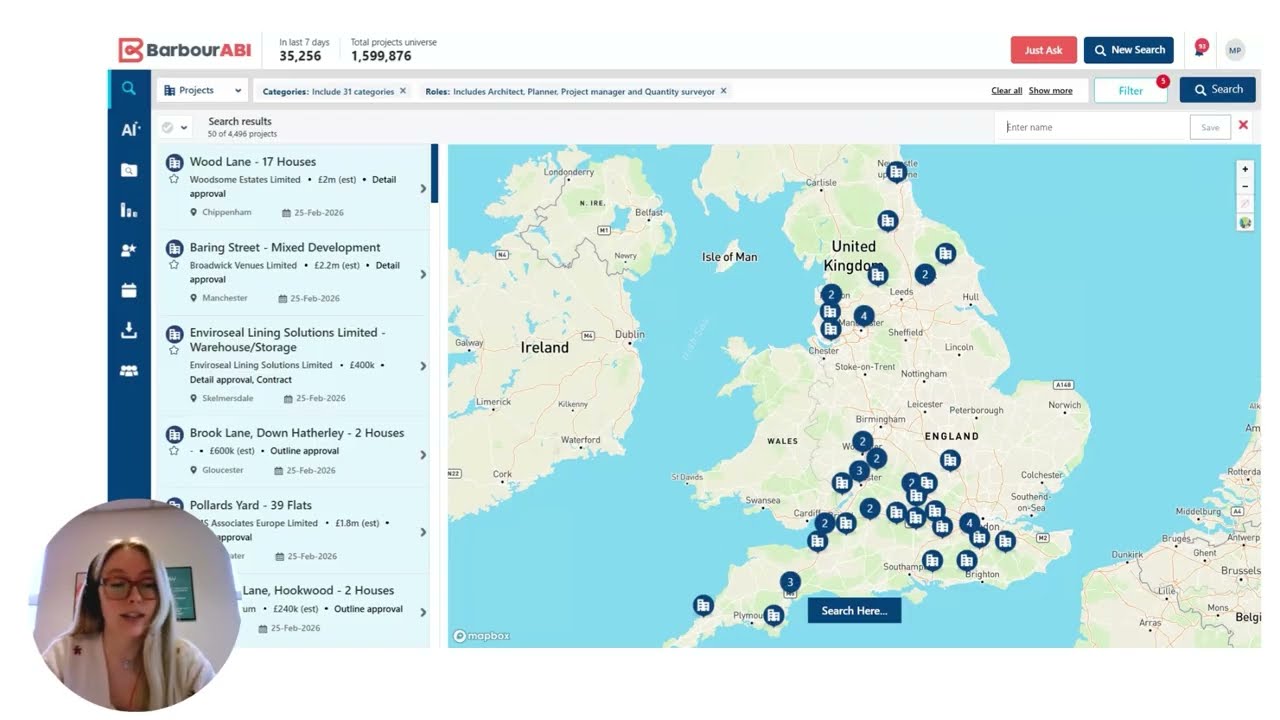Open the Projects type dropdown
This screenshot has height=720, width=1280.
coord(202,90)
